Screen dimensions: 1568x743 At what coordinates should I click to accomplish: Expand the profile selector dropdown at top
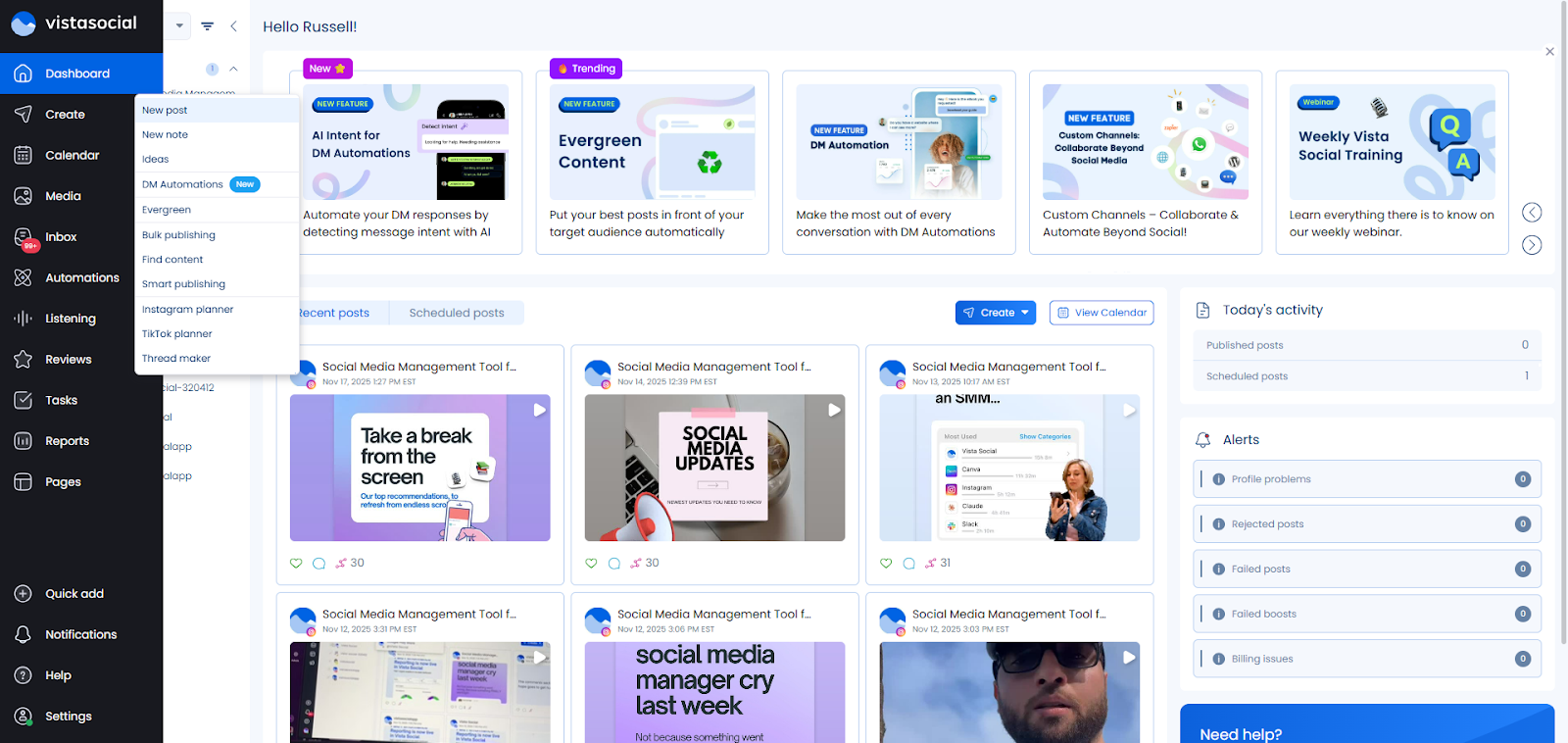point(178,26)
